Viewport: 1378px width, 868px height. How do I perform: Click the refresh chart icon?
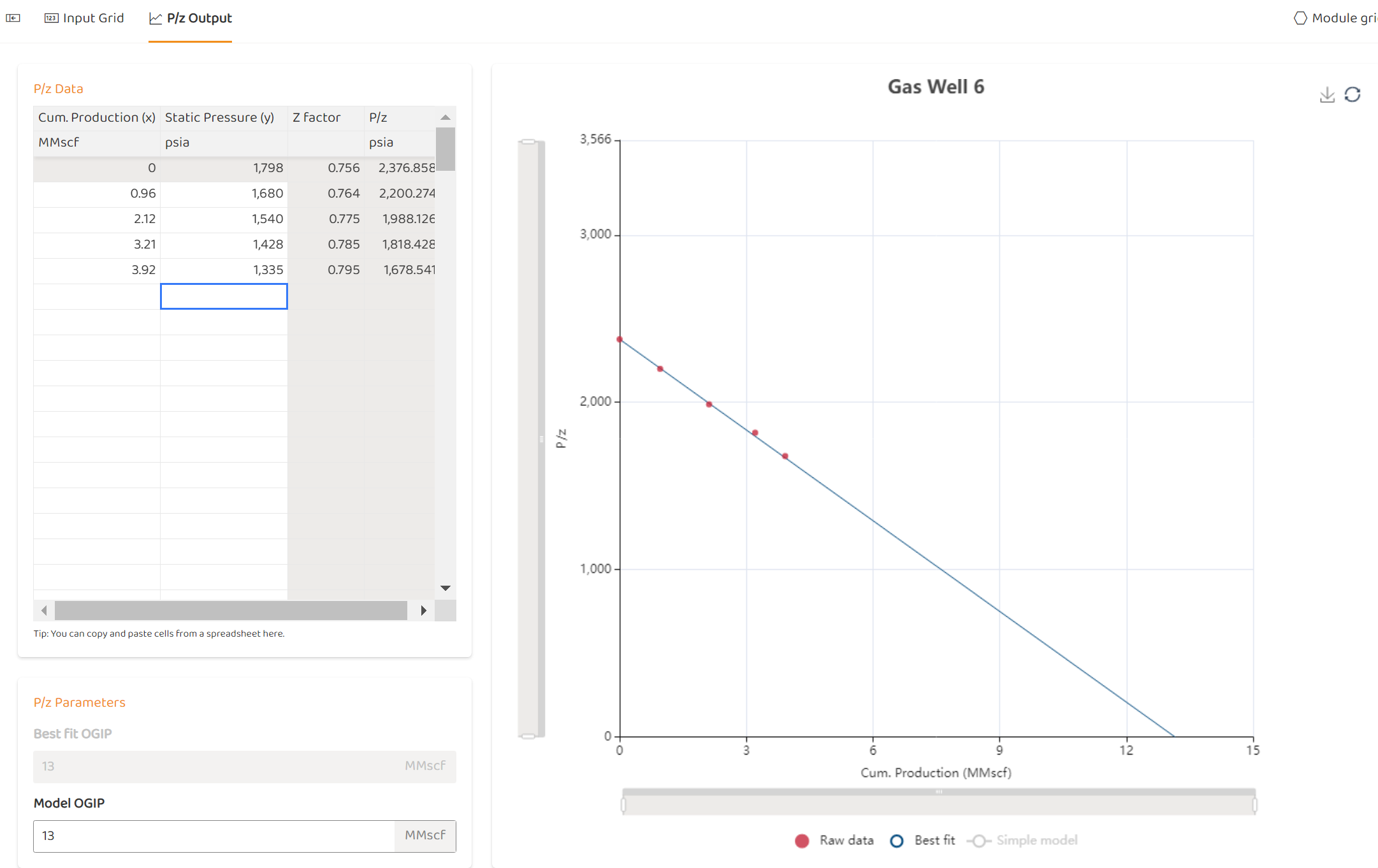[1353, 95]
